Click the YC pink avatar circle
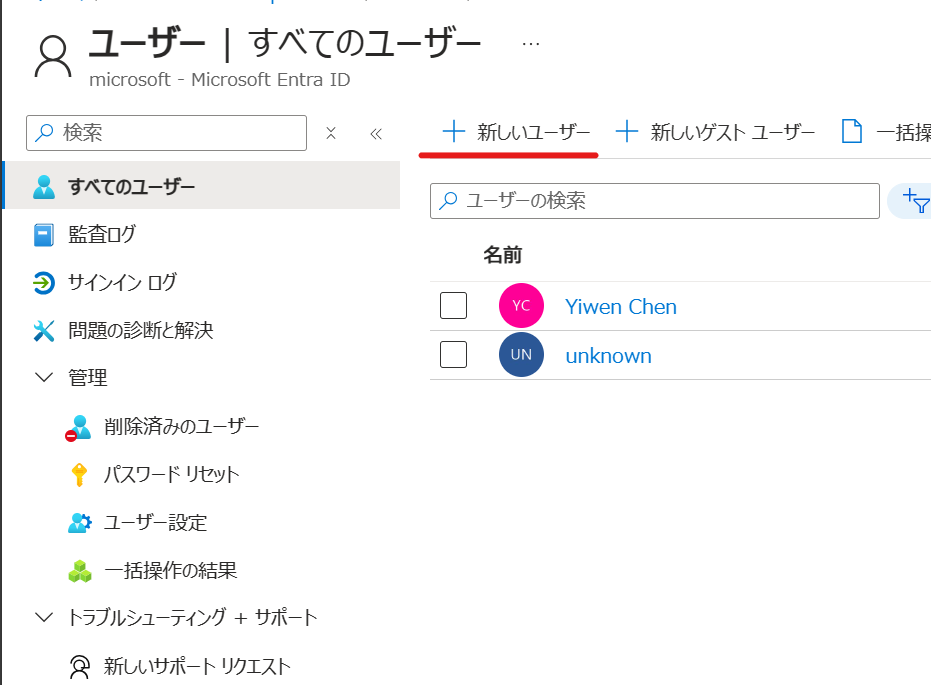The image size is (931, 685). (x=521, y=306)
